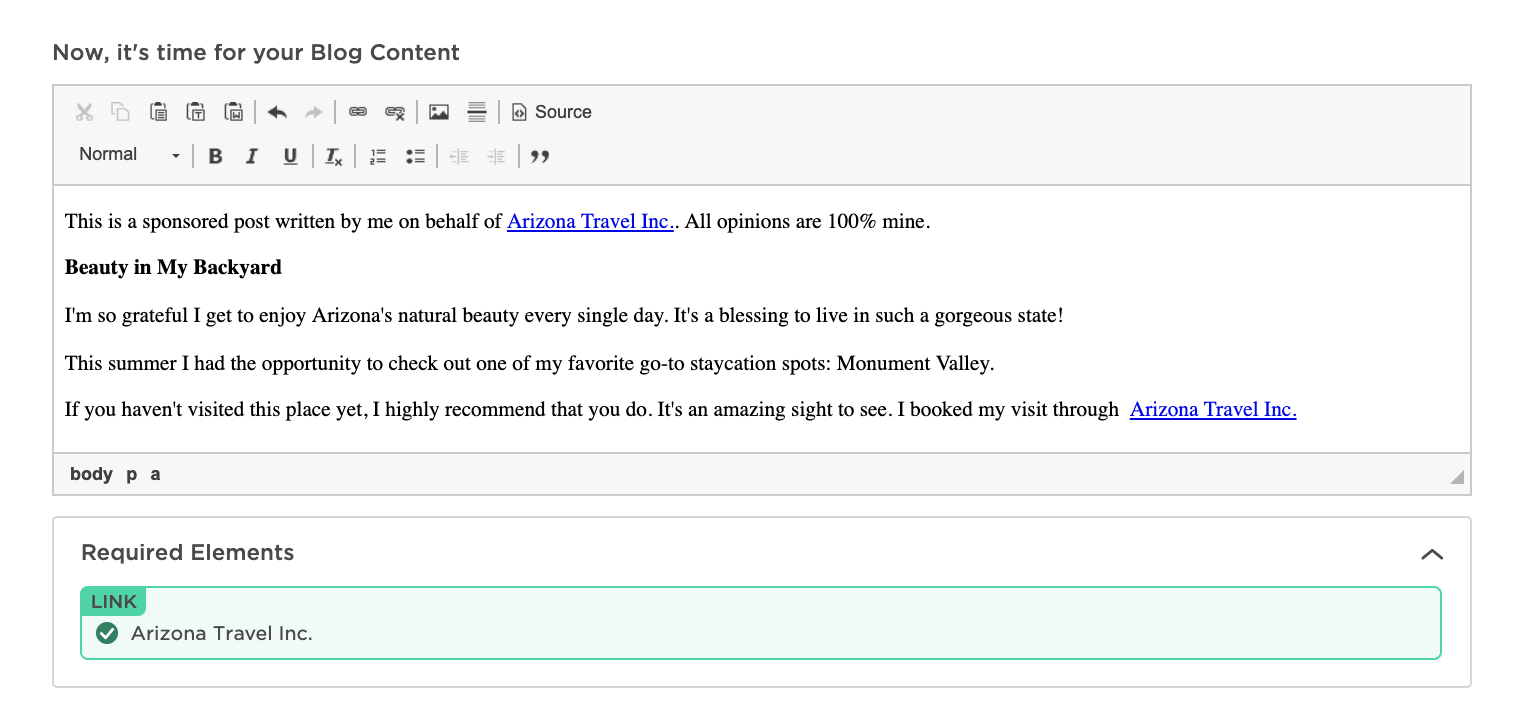
Task: Toggle italic formatting
Action: (252, 156)
